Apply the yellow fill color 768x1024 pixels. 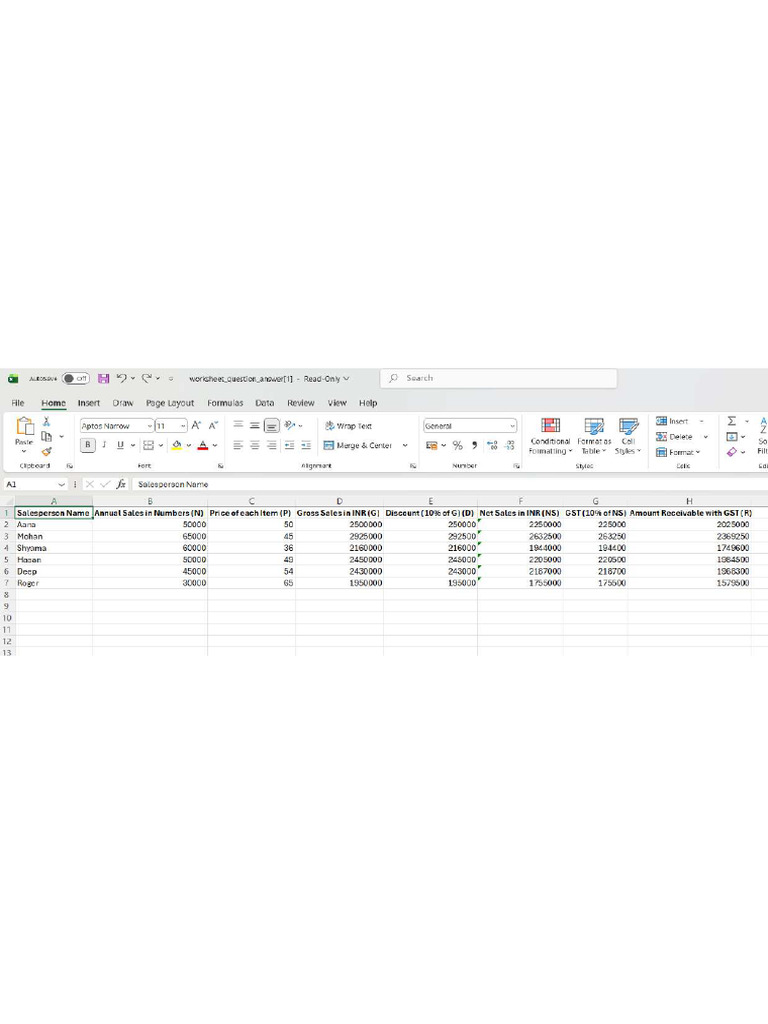176,445
